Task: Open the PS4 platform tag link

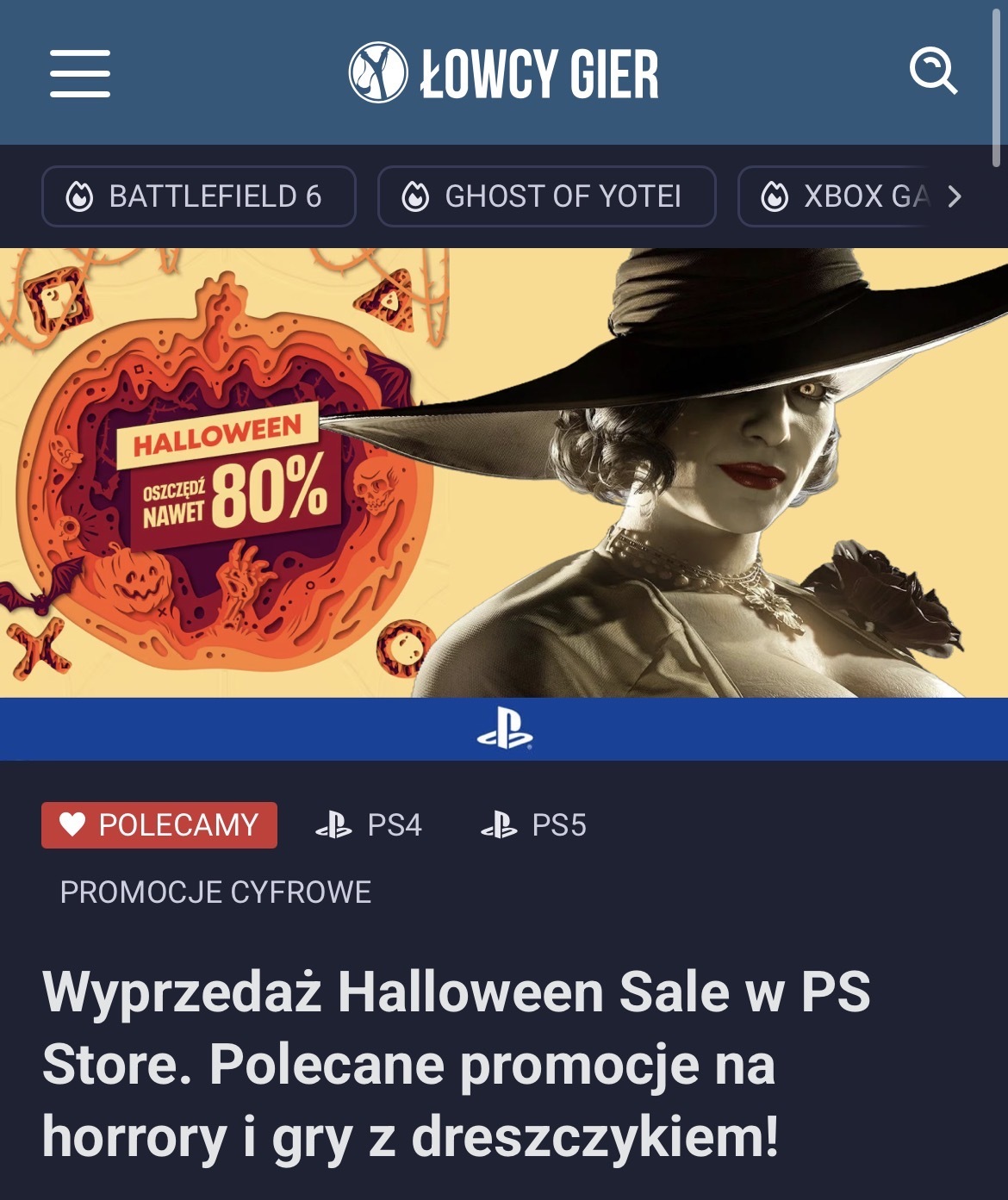Action: tap(369, 825)
